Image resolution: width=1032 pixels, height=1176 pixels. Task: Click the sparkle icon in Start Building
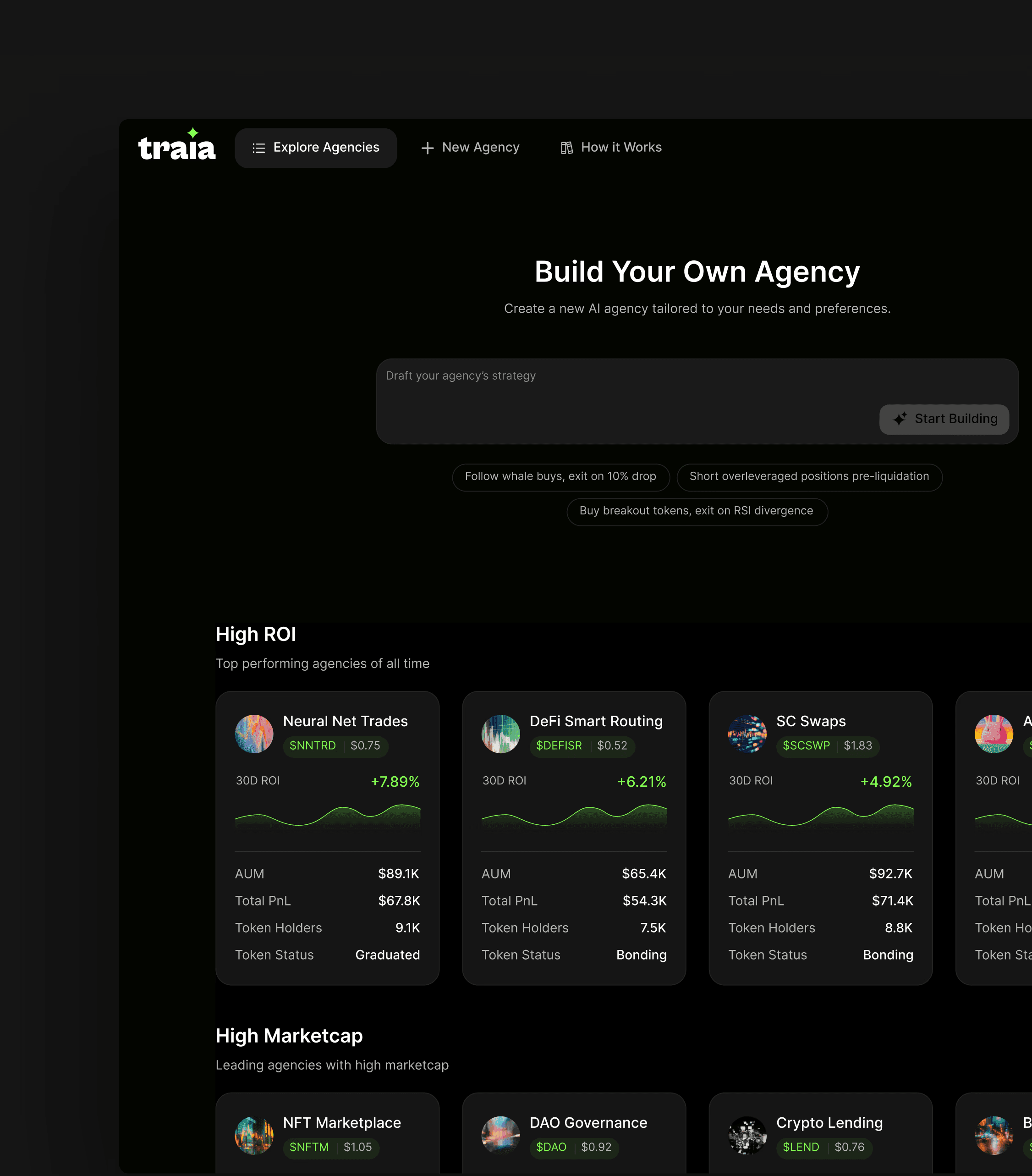tap(900, 419)
